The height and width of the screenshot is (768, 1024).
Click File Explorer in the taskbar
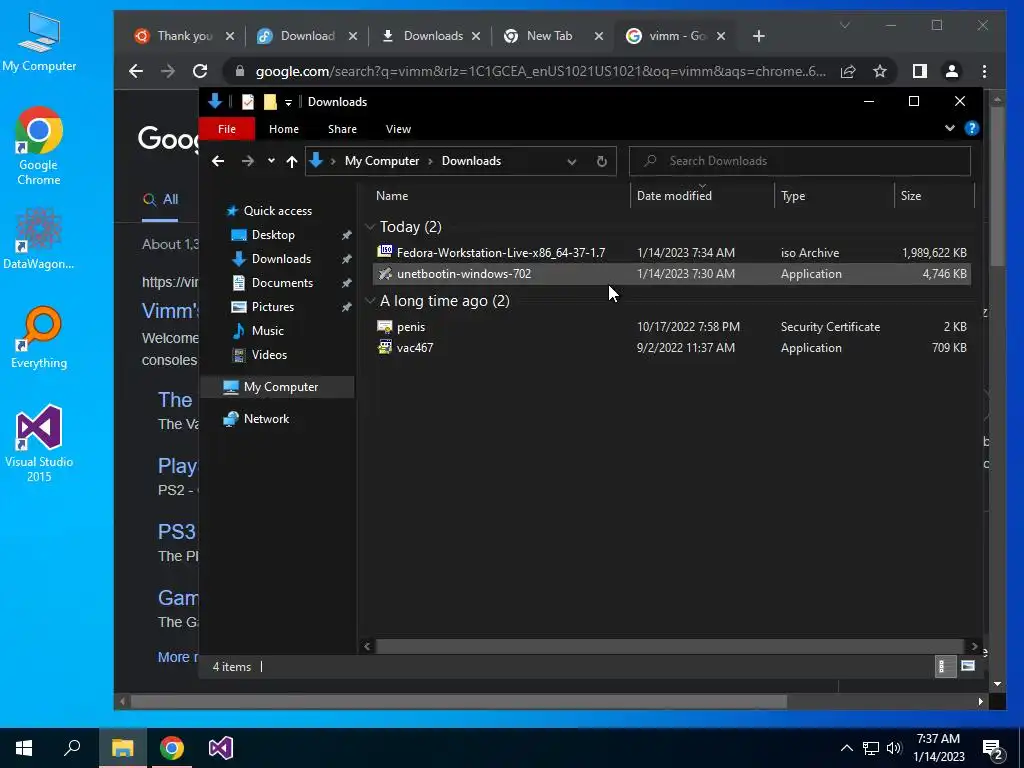tap(122, 748)
